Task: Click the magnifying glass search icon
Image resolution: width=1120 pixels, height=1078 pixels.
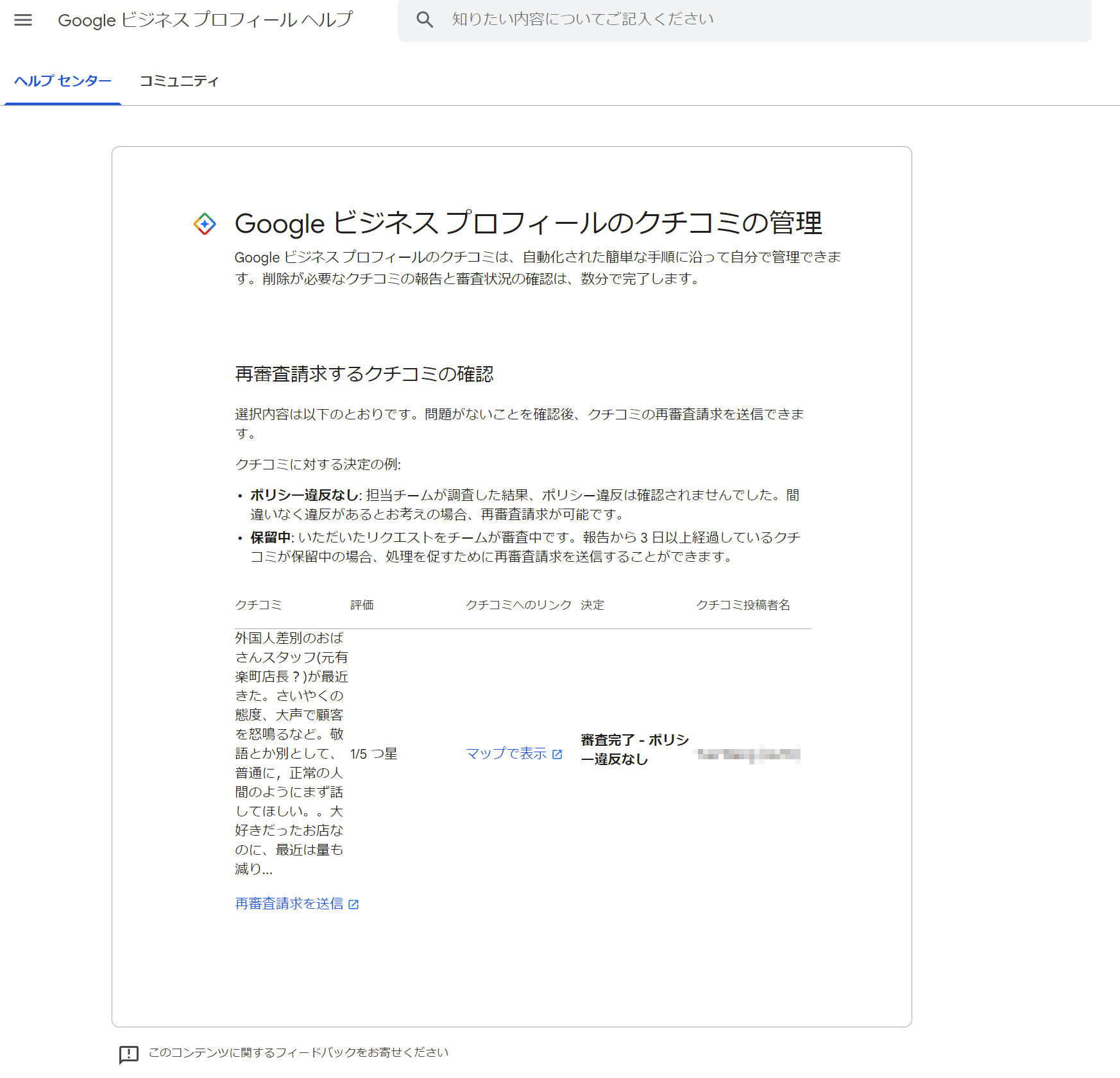Action: pyautogui.click(x=425, y=20)
